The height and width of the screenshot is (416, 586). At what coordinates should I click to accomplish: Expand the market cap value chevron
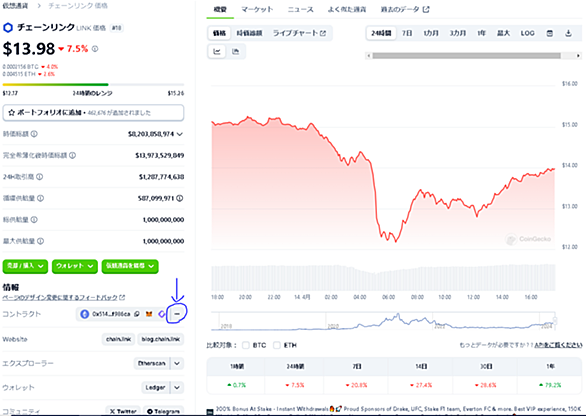pyautogui.click(x=180, y=134)
